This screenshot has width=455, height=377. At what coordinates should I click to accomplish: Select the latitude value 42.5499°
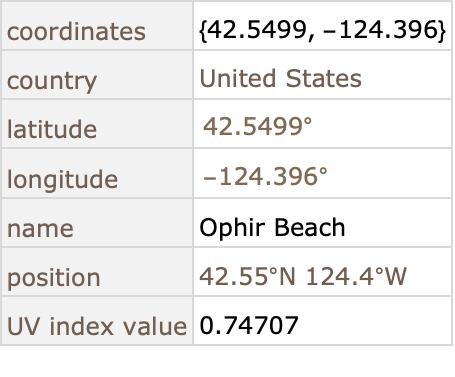coord(258,127)
